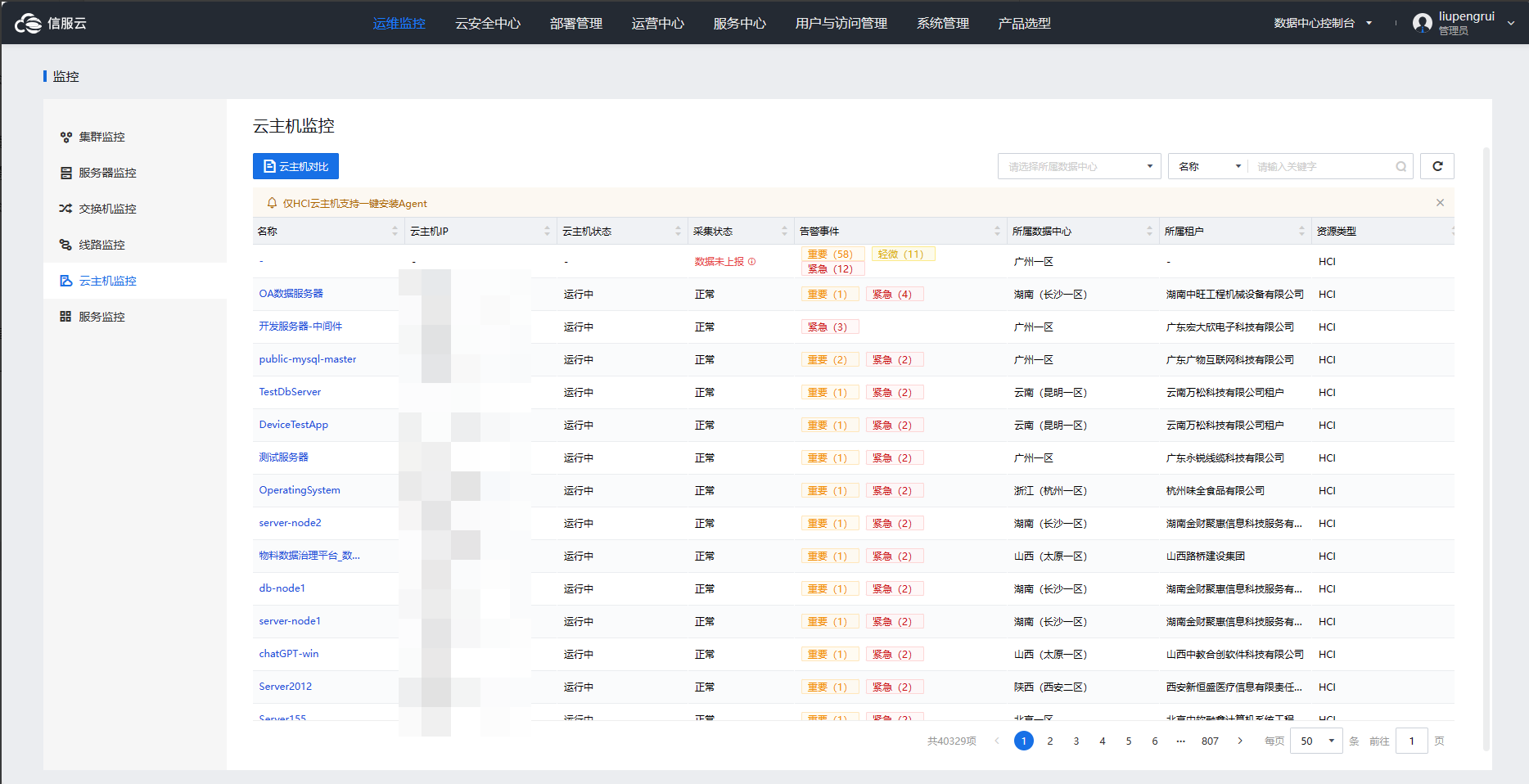
Task: Open the DeviceTestApp link
Action: click(294, 425)
